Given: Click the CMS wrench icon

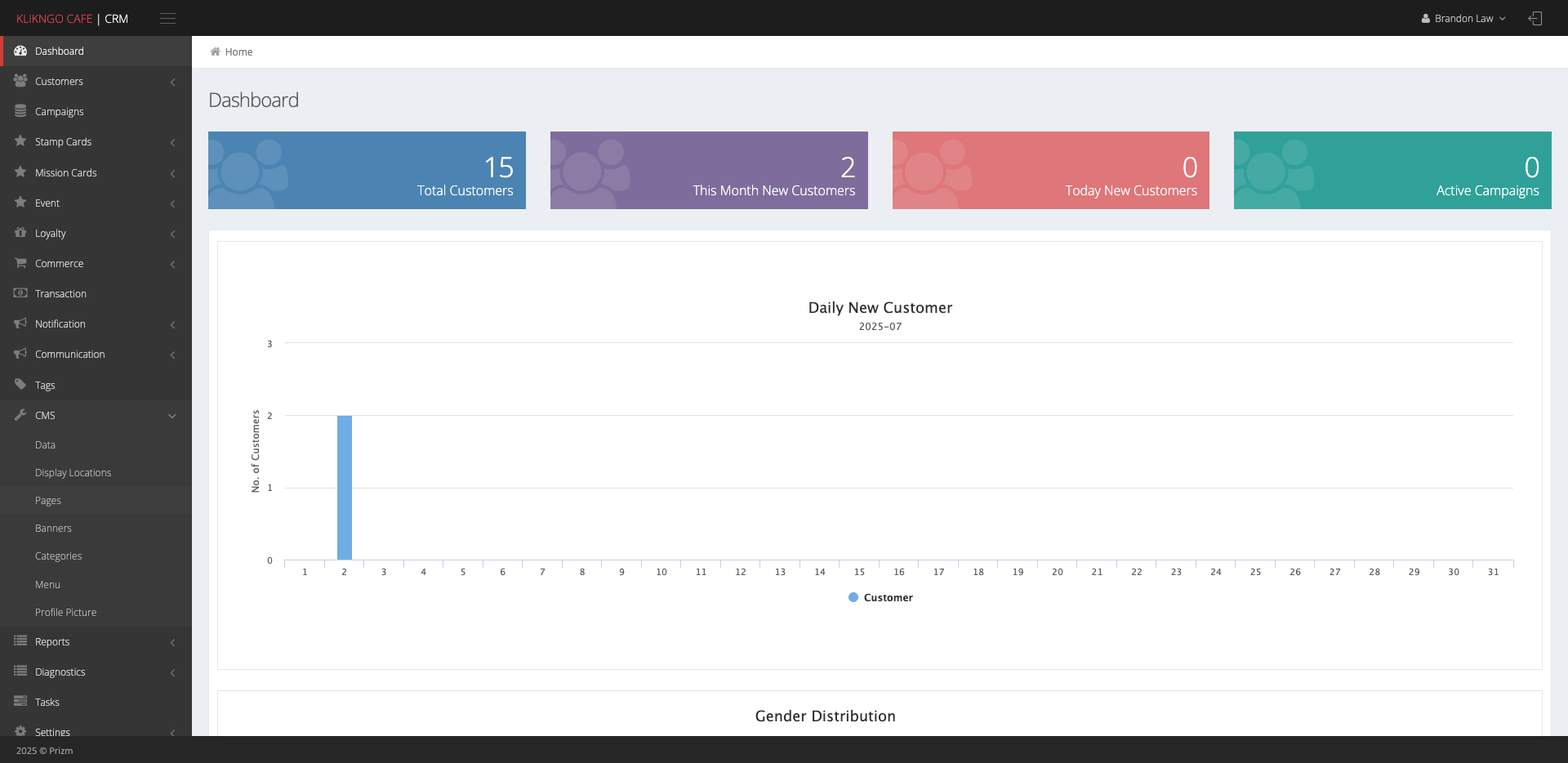Looking at the screenshot, I should (x=20, y=415).
